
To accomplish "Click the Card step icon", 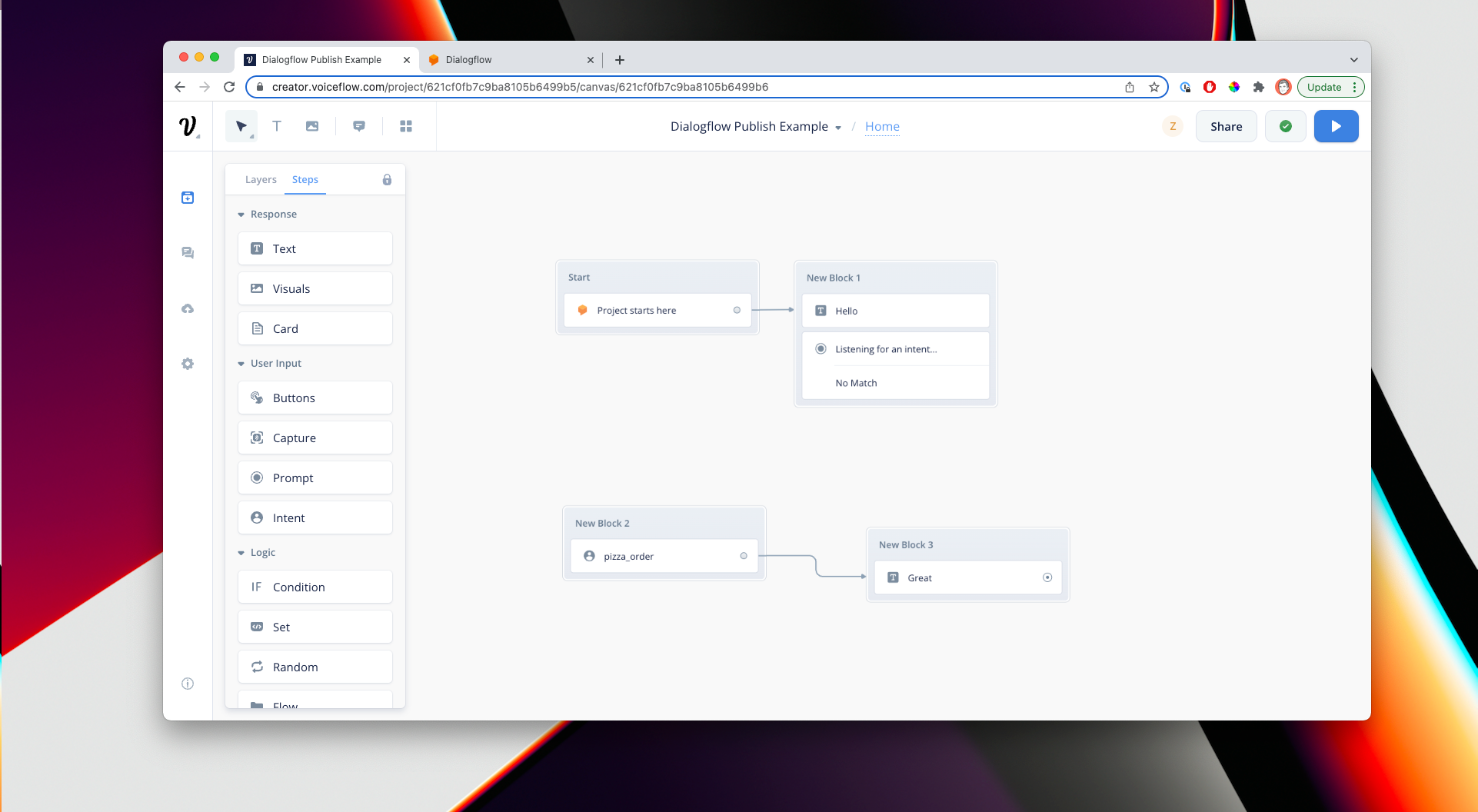I will pyautogui.click(x=257, y=328).
